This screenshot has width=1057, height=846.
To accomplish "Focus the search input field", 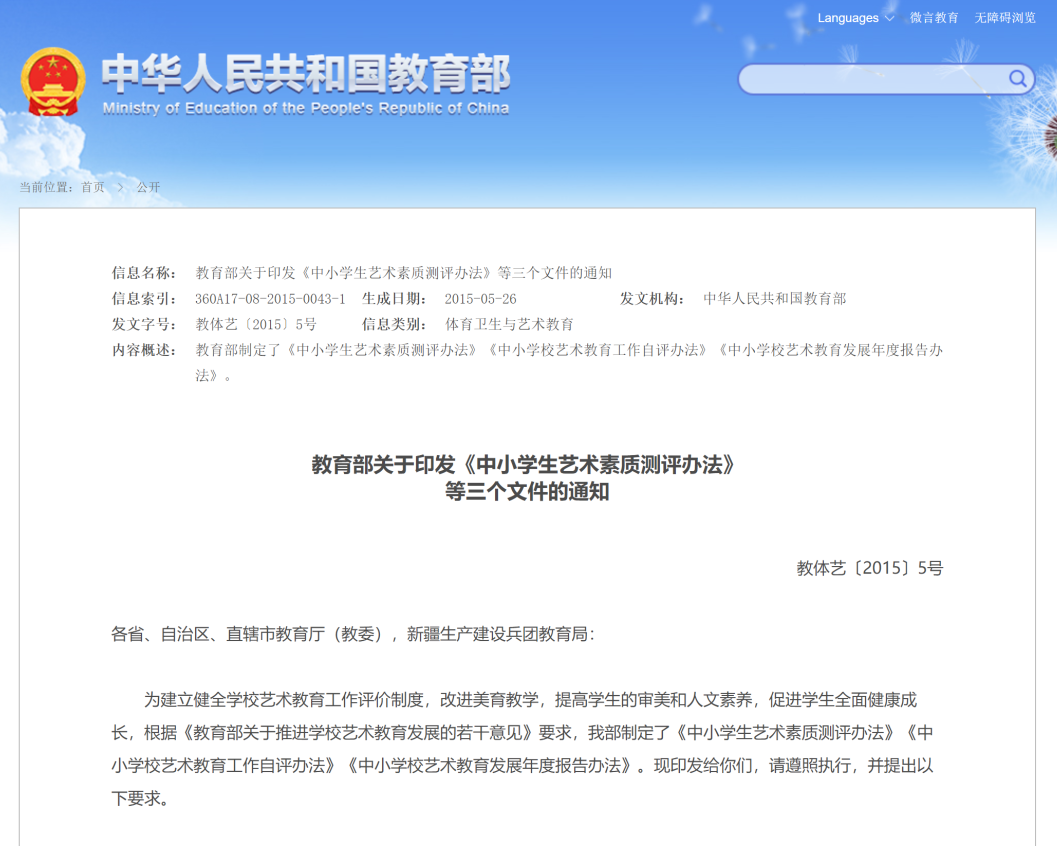I will click(872, 79).
